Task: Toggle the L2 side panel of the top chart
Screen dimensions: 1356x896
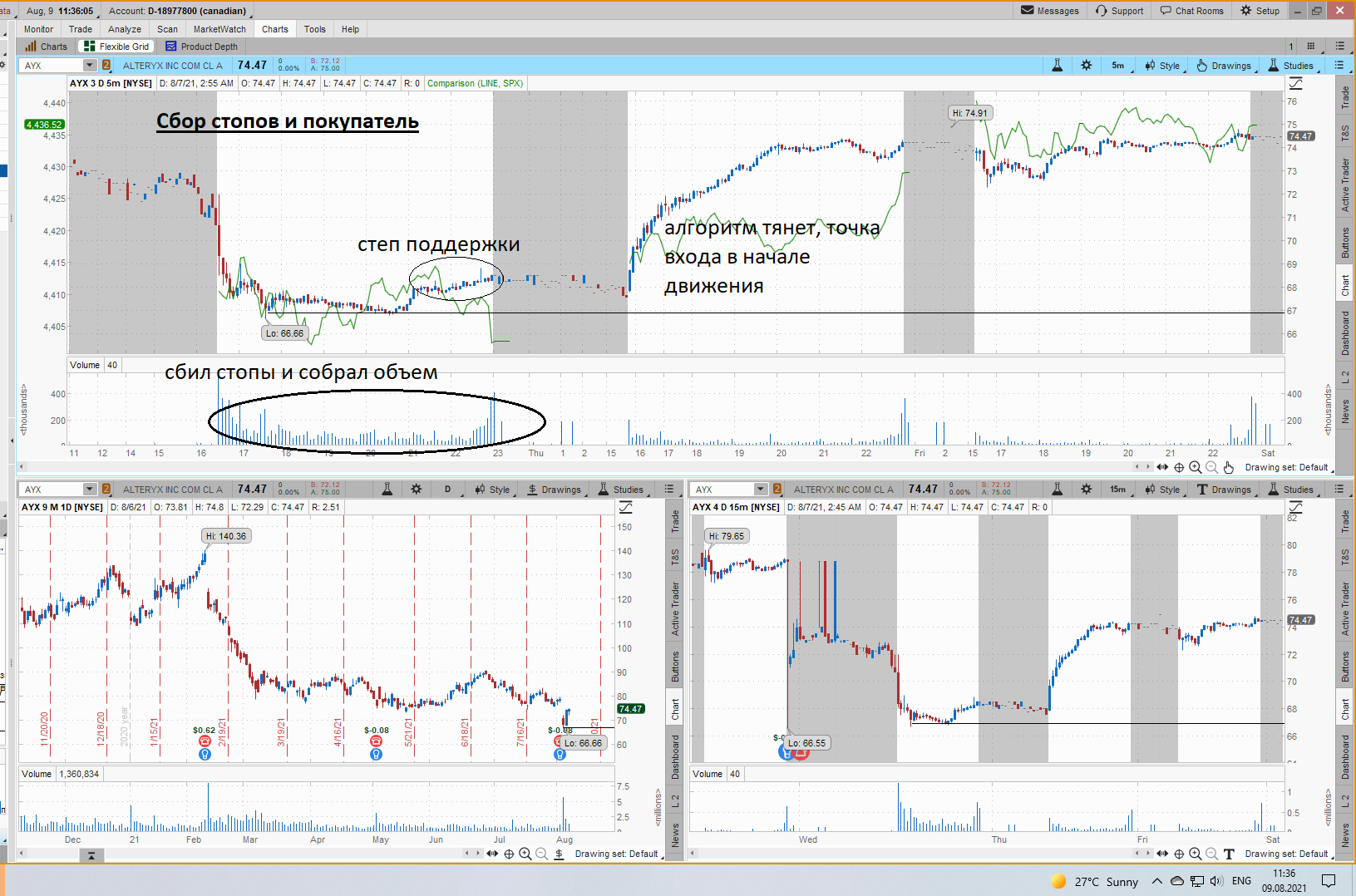Action: [x=1345, y=377]
